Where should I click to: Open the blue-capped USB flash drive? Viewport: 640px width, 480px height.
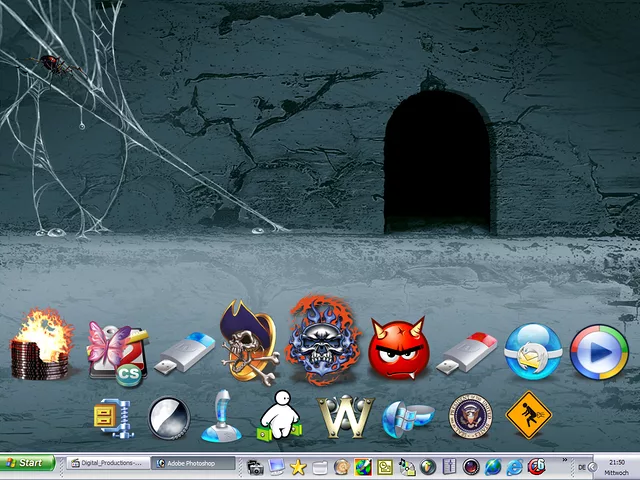point(185,351)
